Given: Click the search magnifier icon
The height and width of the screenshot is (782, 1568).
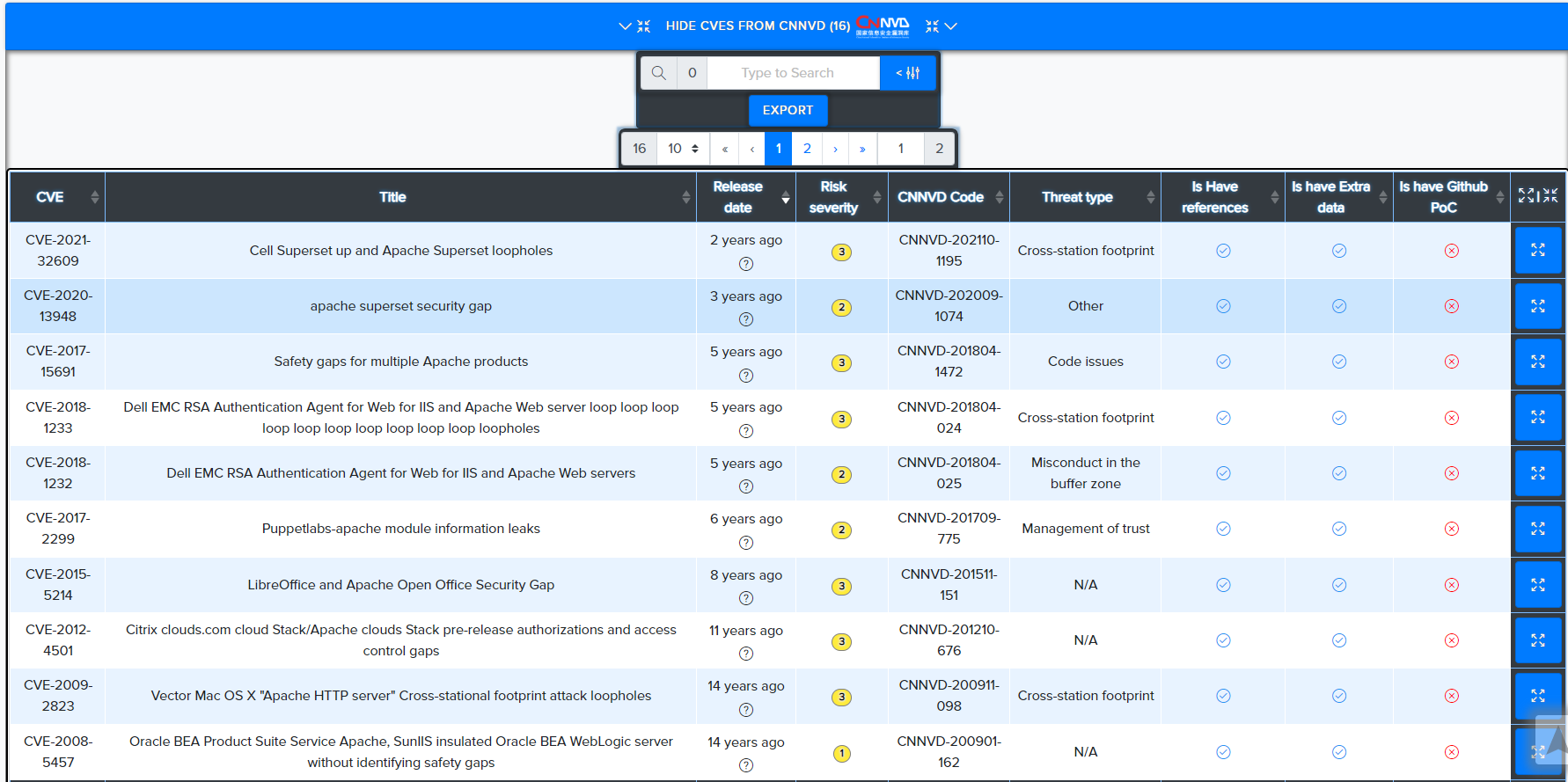Looking at the screenshot, I should point(658,73).
